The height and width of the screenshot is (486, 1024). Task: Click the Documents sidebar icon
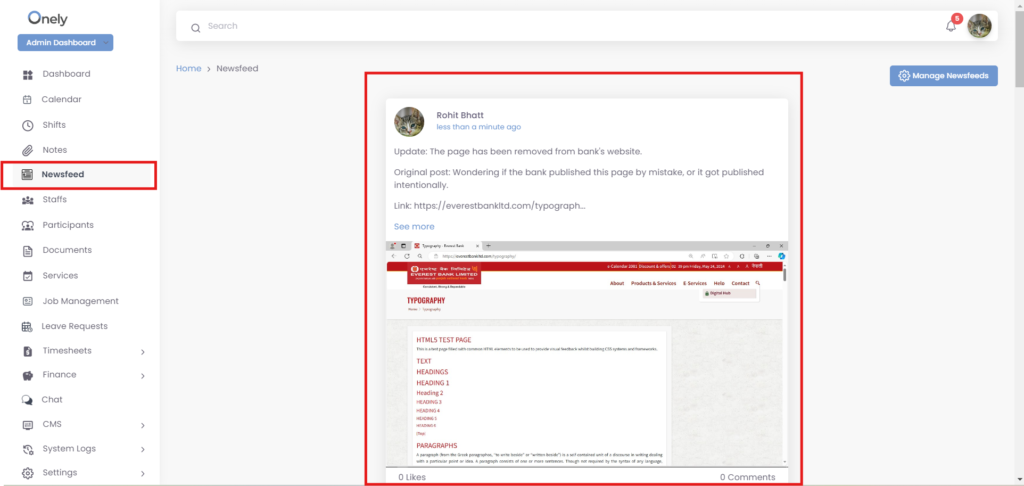coord(27,250)
